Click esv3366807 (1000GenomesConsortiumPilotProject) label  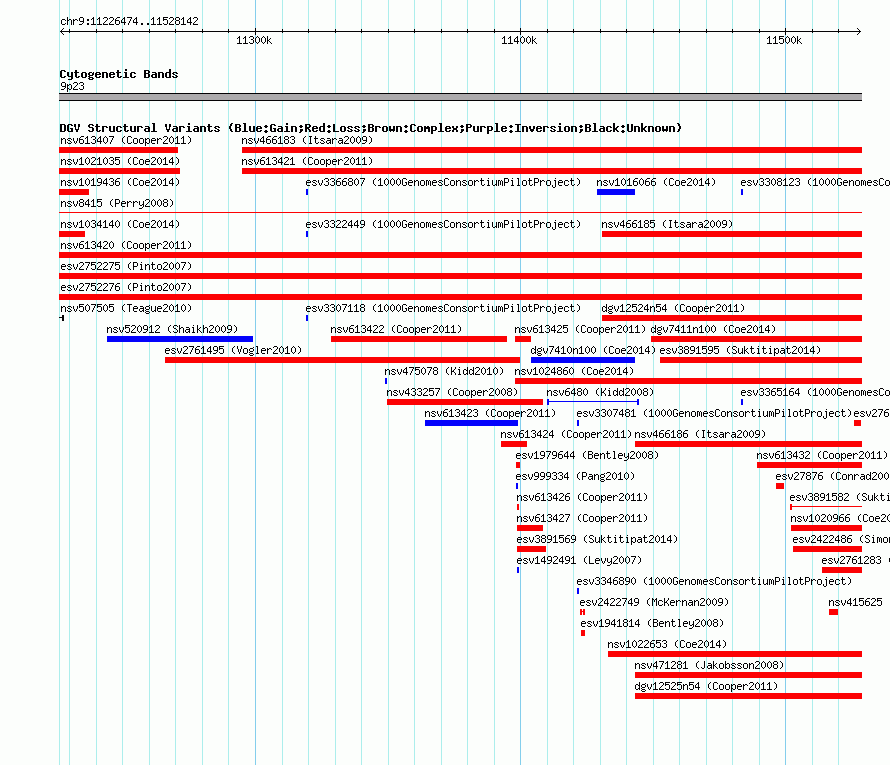(x=443, y=182)
